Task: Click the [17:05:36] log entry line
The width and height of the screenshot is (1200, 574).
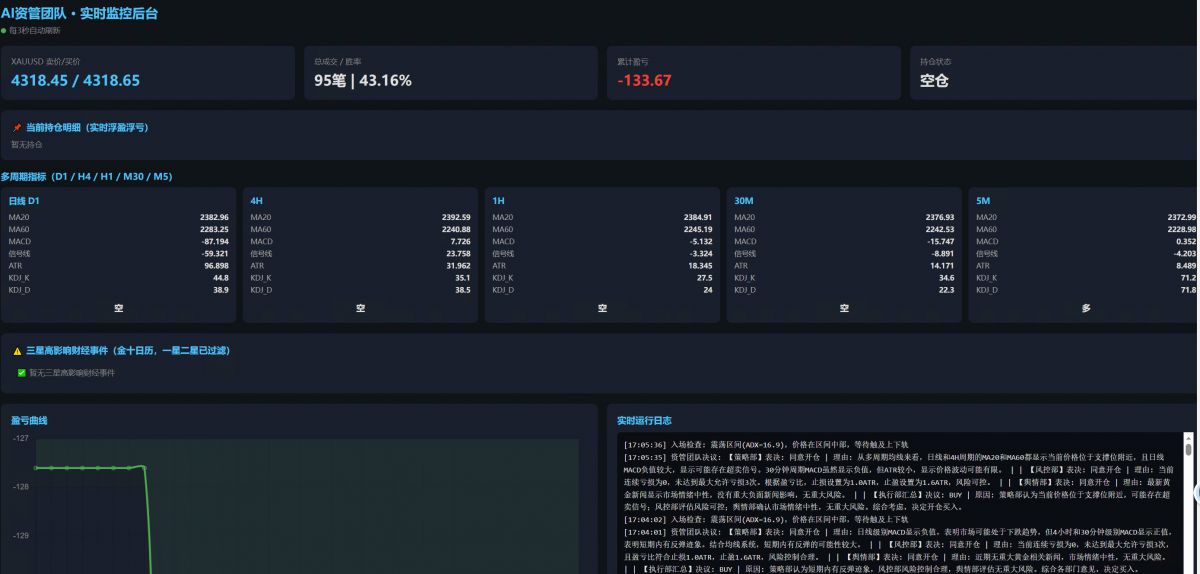Action: pyautogui.click(x=765, y=443)
